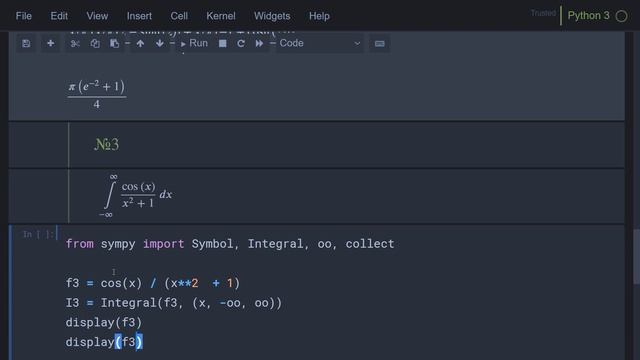Open the cell type dropdown showing Code
The height and width of the screenshot is (360, 640).
pos(320,43)
